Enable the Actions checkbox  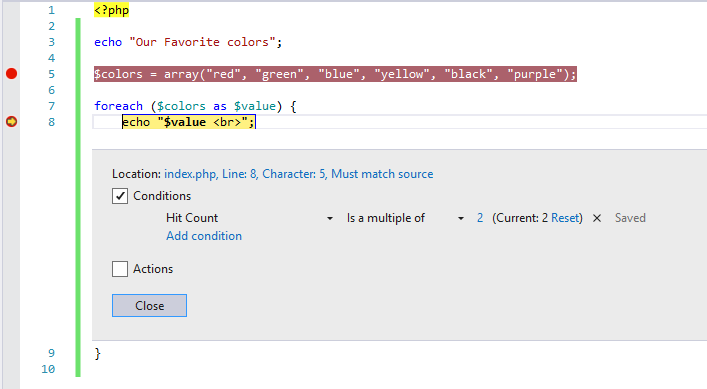120,269
